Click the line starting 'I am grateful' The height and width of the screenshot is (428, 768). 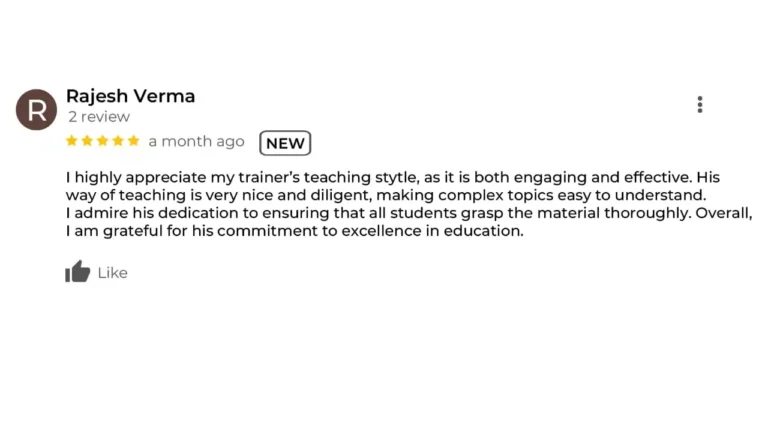295,231
